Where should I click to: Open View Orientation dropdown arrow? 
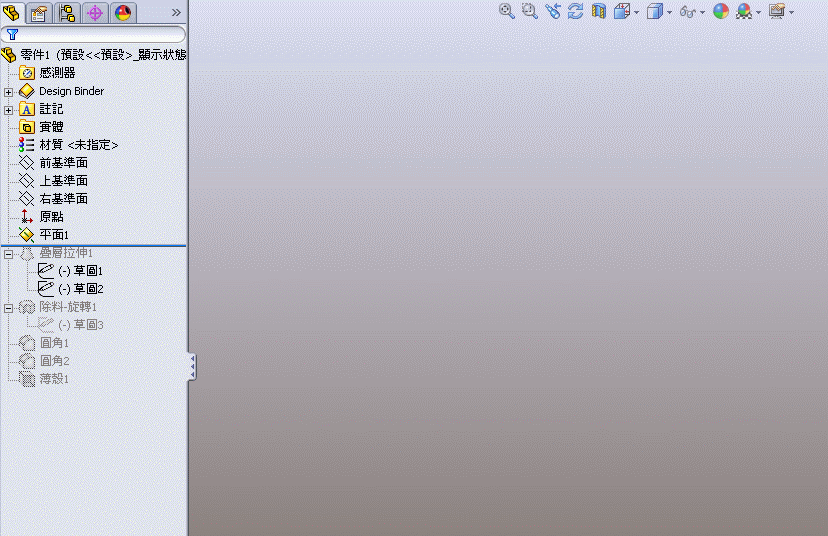(636, 12)
